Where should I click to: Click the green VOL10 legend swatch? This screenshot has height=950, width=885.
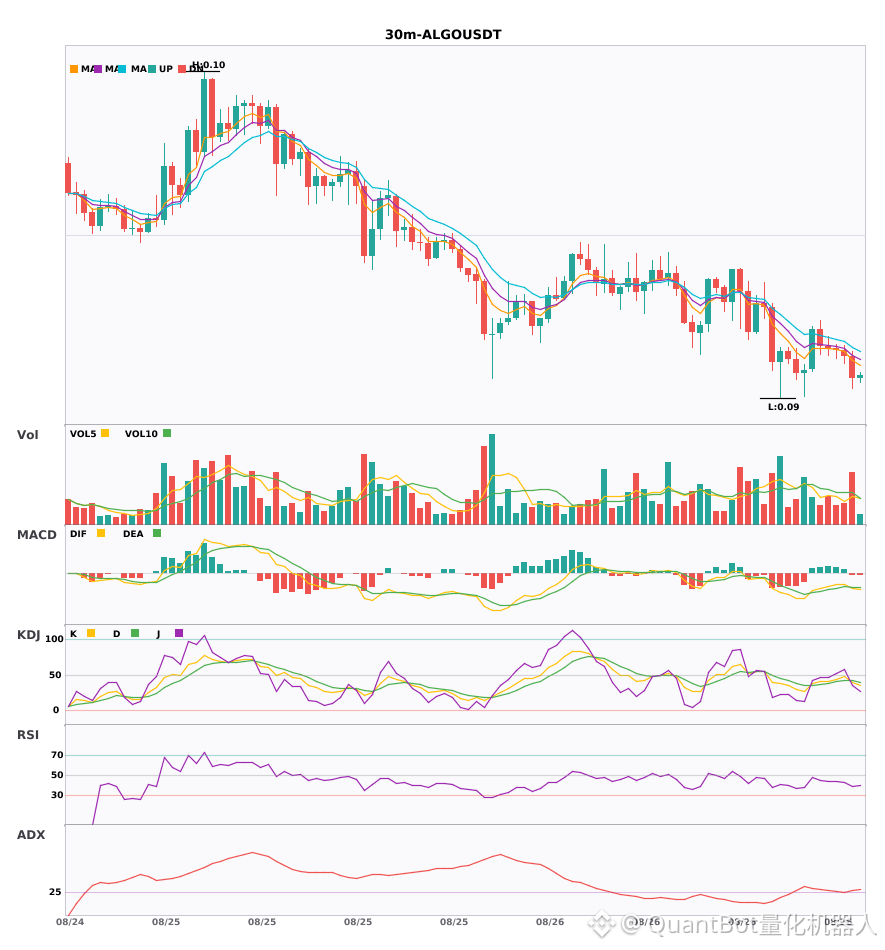(x=167, y=433)
